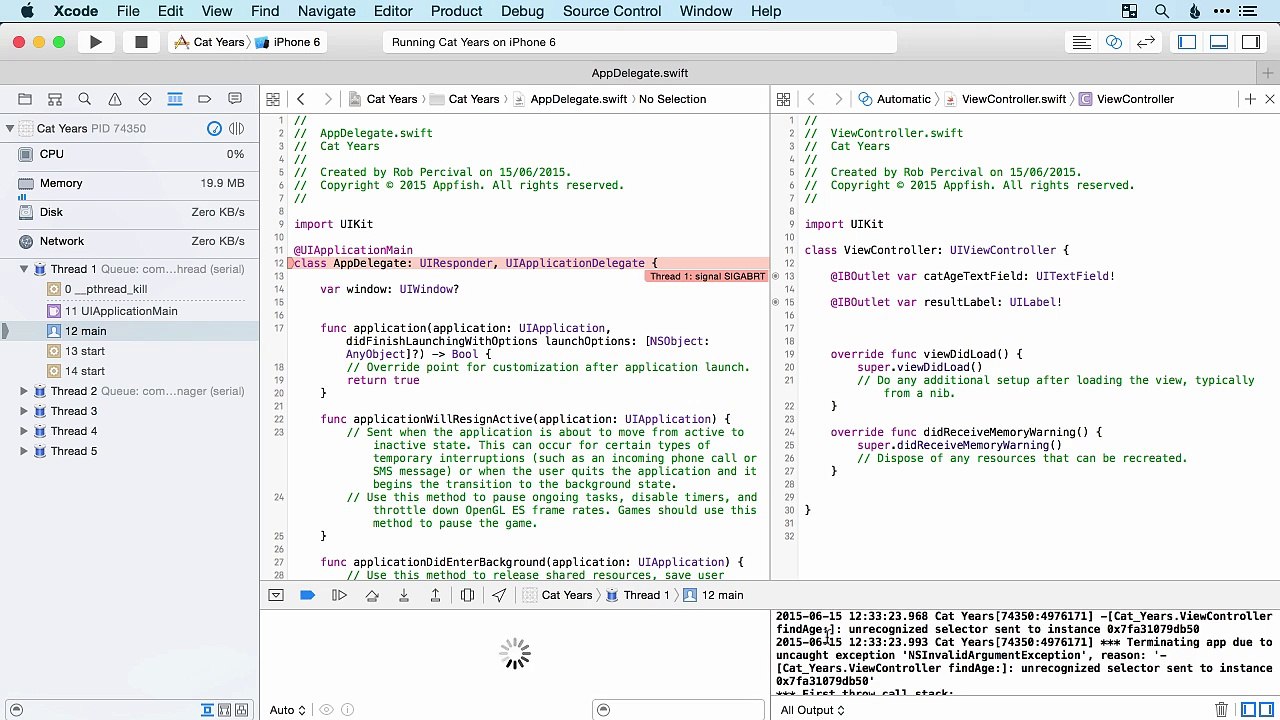1280x720 pixels.
Task: Open the Editor menu
Action: (393, 11)
